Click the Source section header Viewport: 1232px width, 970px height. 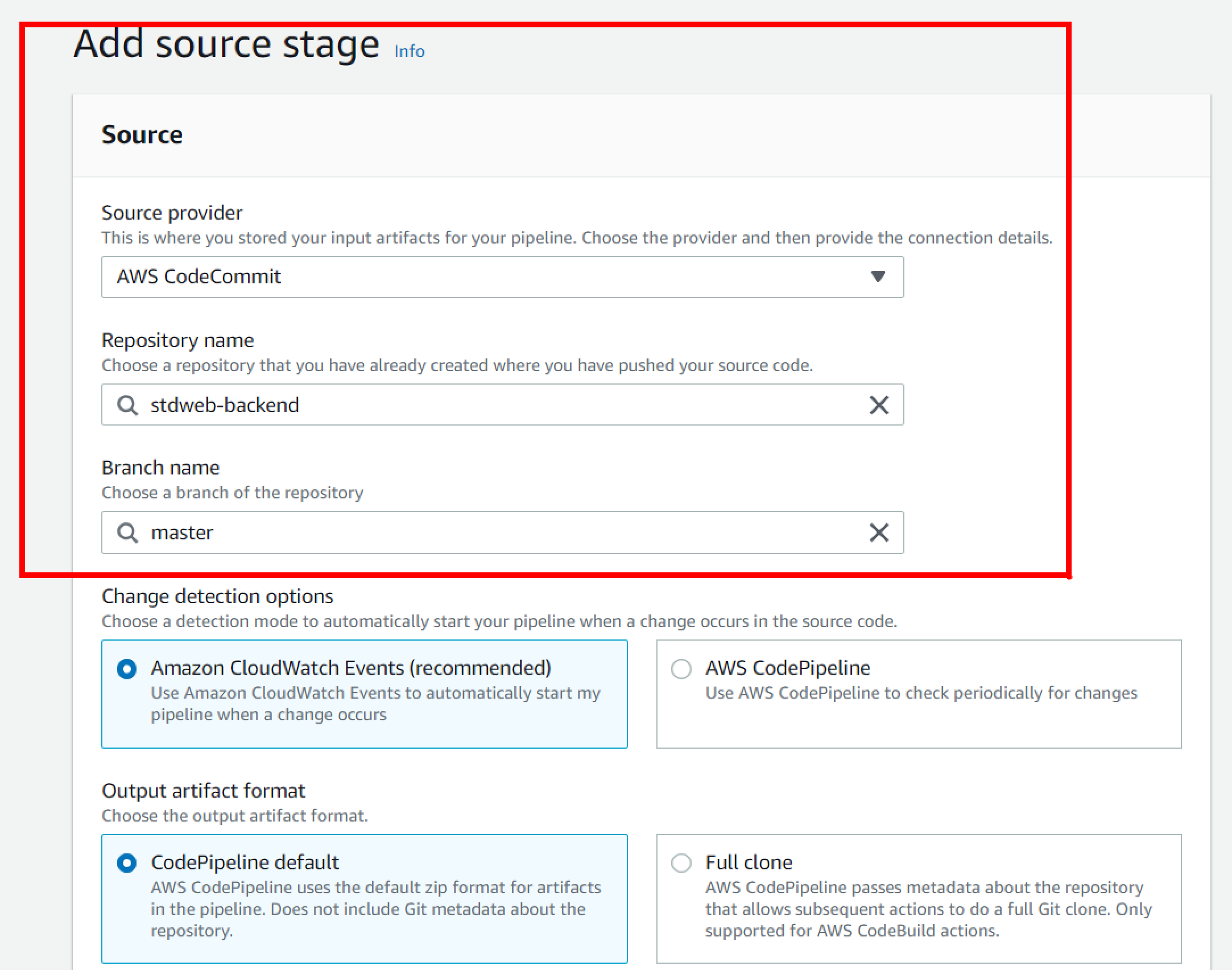click(142, 135)
